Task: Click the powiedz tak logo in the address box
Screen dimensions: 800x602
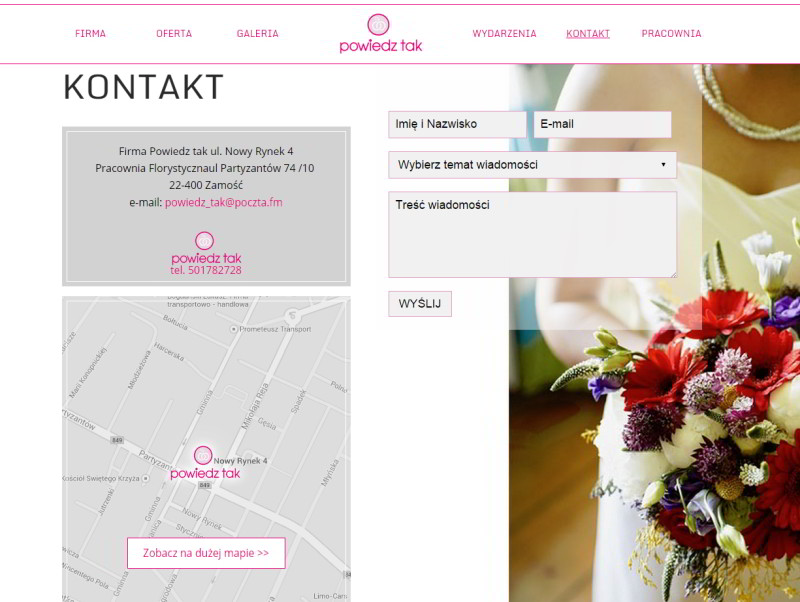Action: [x=206, y=248]
